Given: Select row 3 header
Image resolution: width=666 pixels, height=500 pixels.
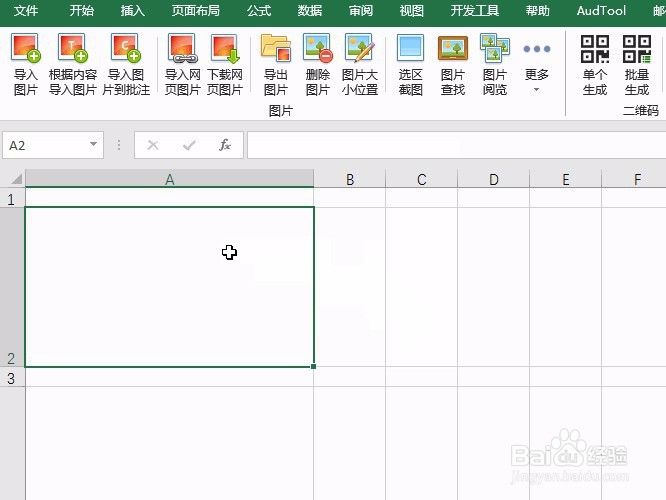Looking at the screenshot, I should [x=12, y=377].
